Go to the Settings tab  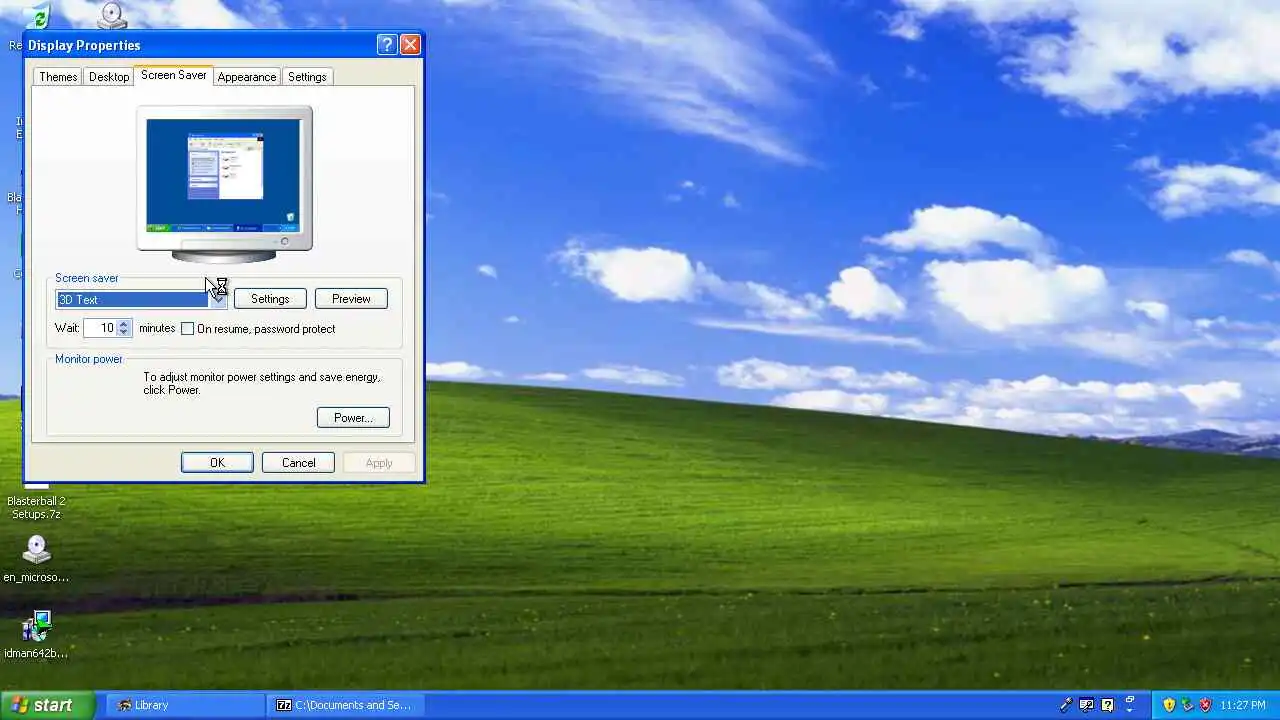click(x=307, y=77)
